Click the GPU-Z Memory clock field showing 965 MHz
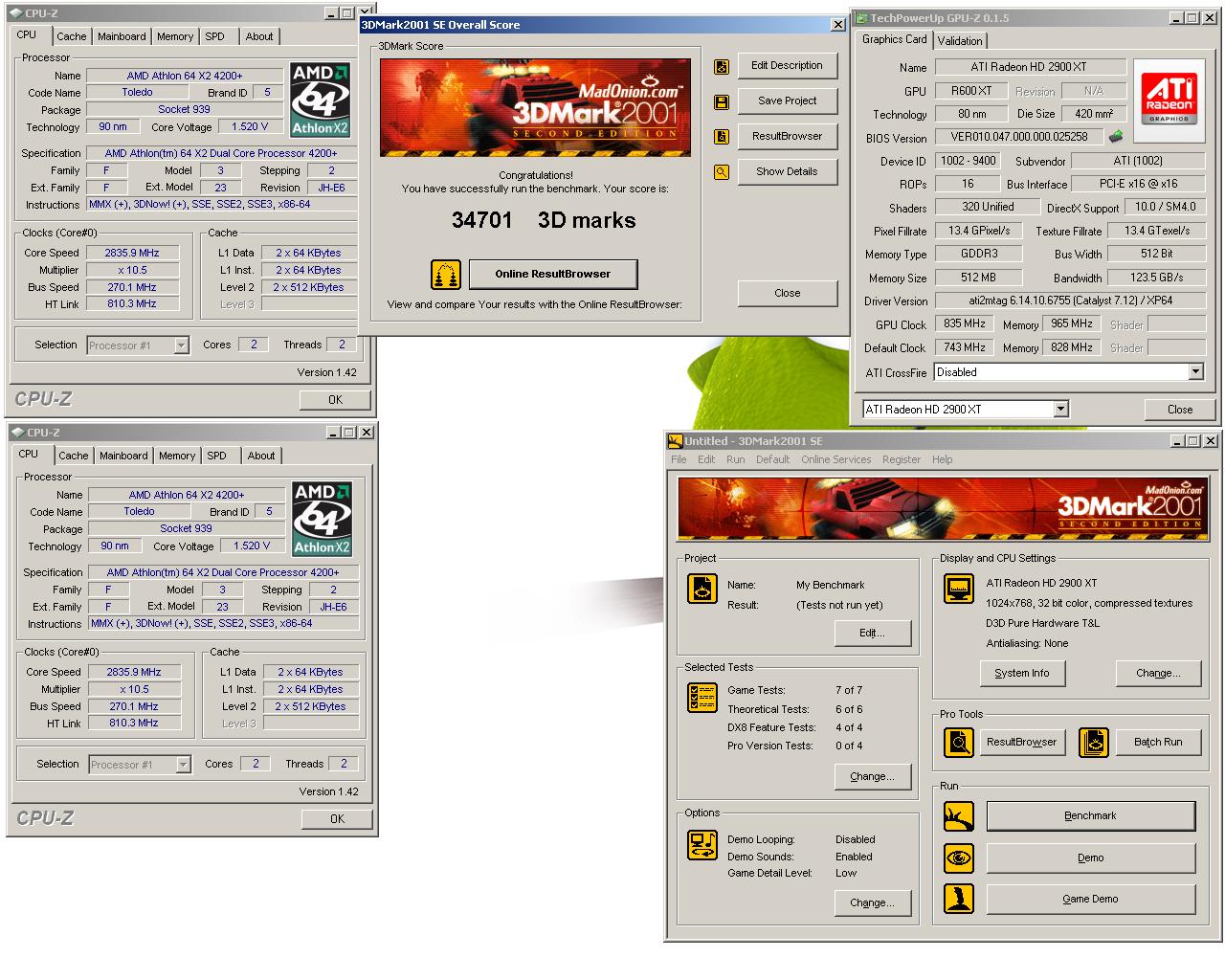Viewport: 1225px width, 980px height. (x=1072, y=324)
